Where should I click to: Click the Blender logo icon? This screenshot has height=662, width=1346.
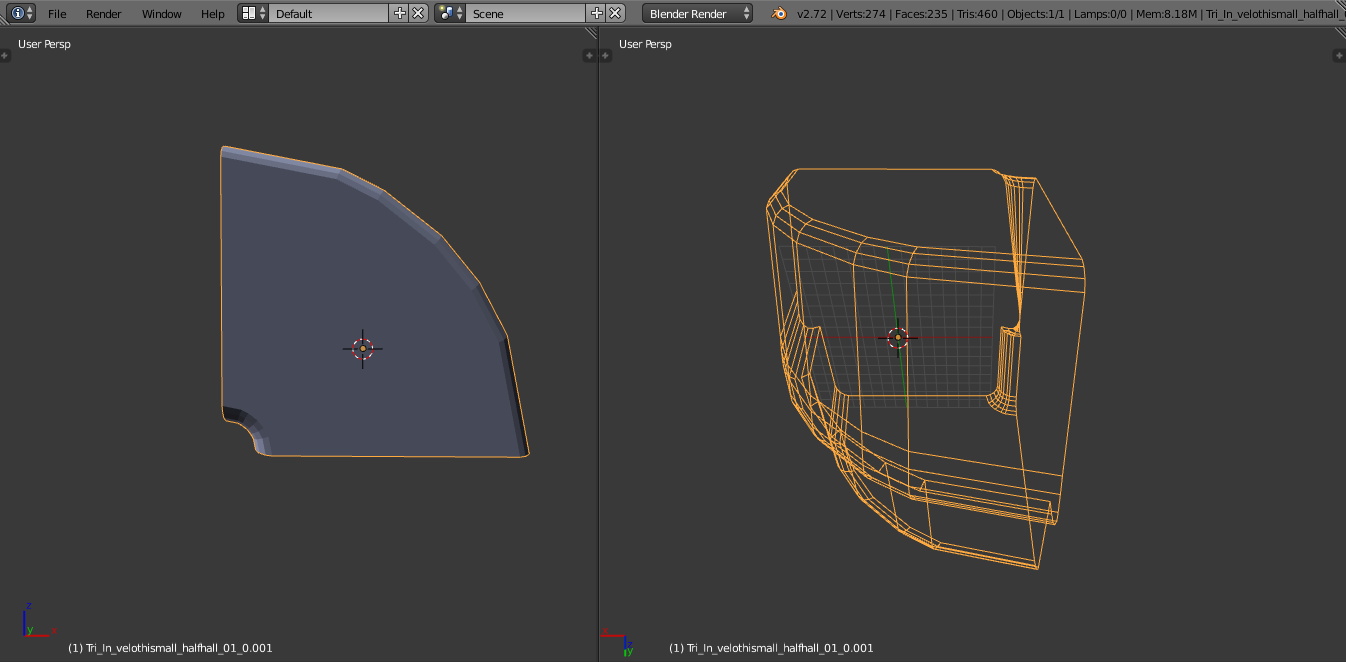[778, 13]
